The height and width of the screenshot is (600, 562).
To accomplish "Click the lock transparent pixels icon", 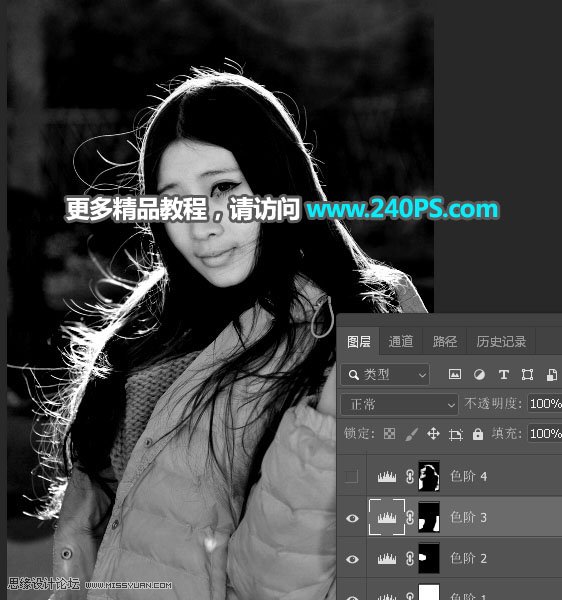I will [x=389, y=434].
